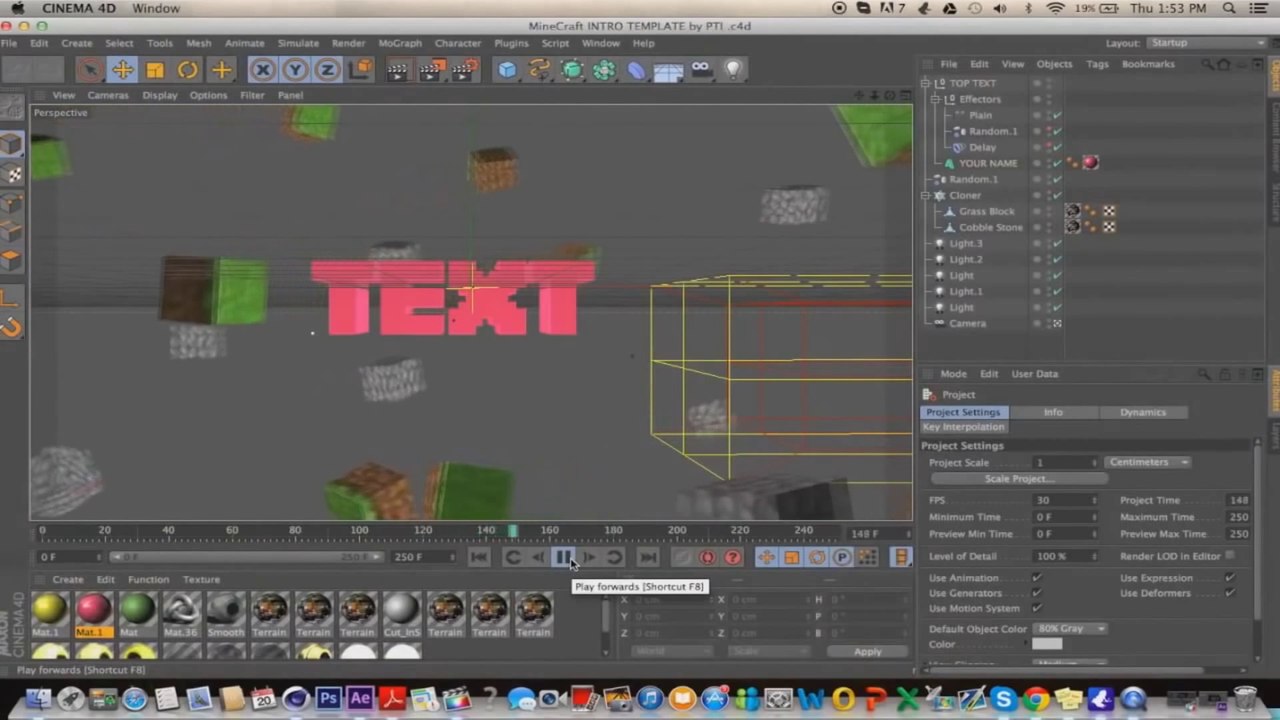This screenshot has width=1280, height=720.
Task: Click the red Record Active Objects button
Action: click(707, 557)
